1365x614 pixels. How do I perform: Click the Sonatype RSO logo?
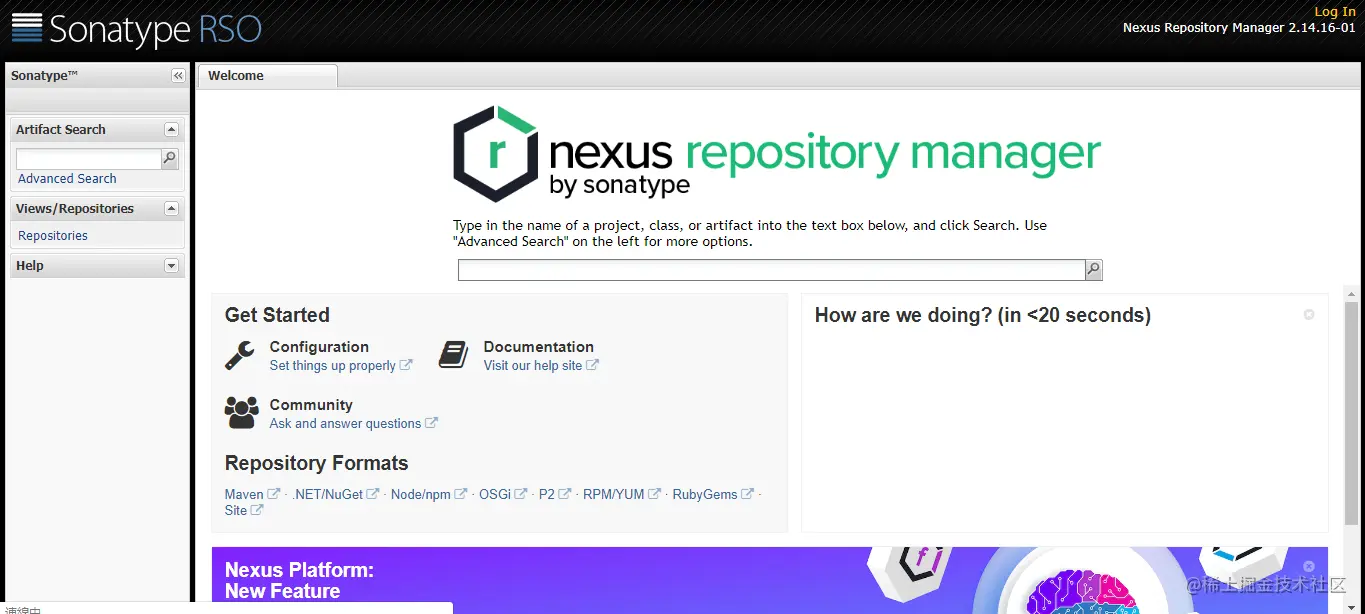coord(137,29)
